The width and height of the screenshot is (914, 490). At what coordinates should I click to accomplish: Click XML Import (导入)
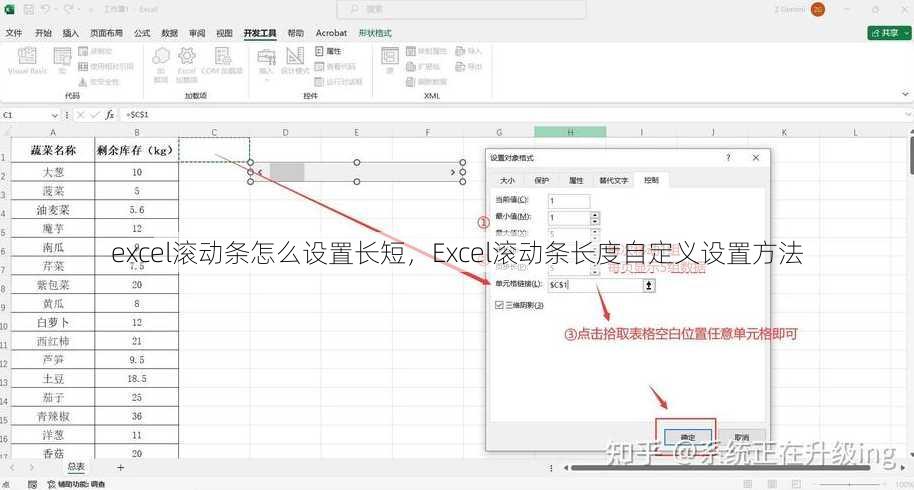[469, 51]
